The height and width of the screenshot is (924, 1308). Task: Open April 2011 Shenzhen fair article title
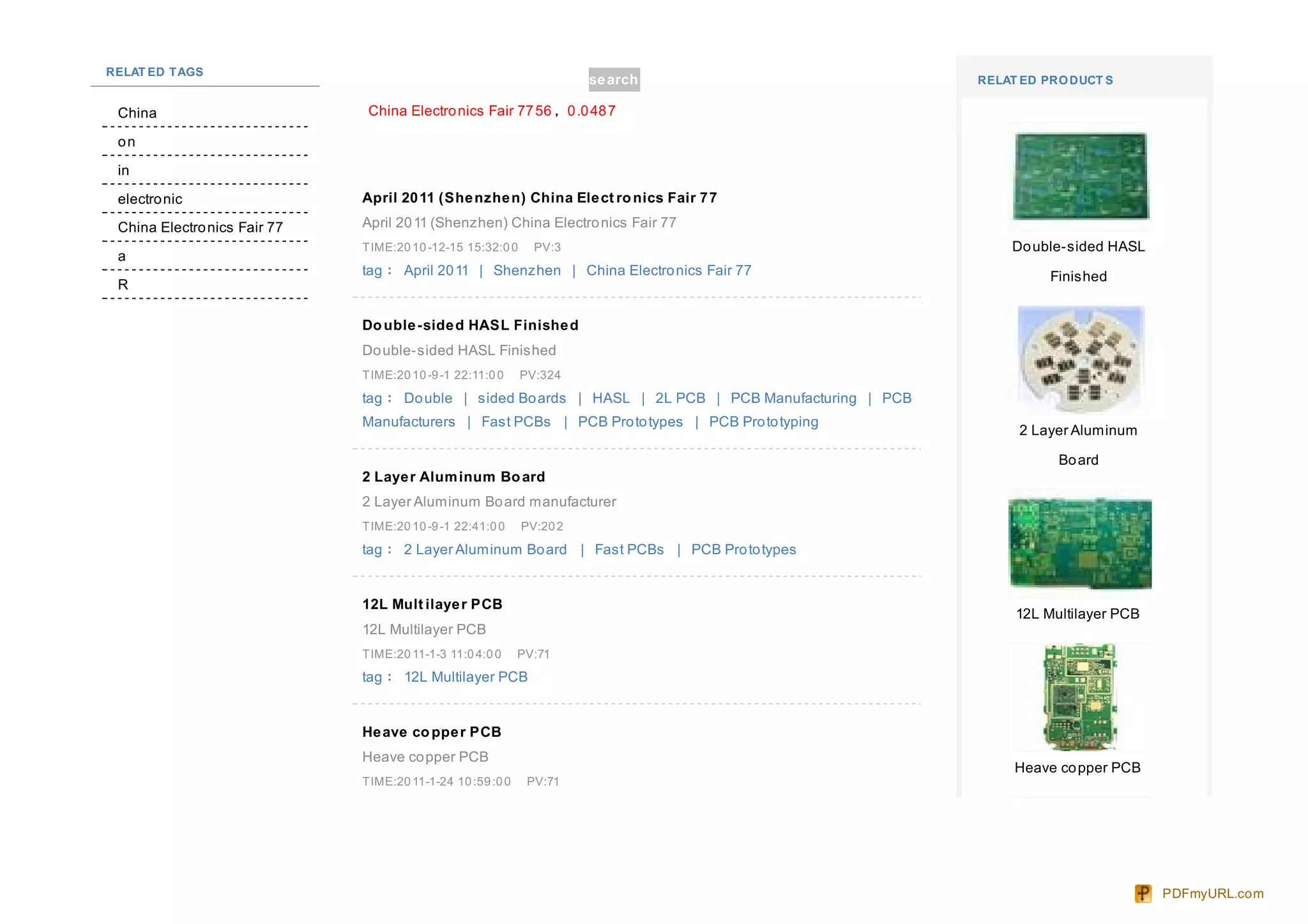coord(539,198)
